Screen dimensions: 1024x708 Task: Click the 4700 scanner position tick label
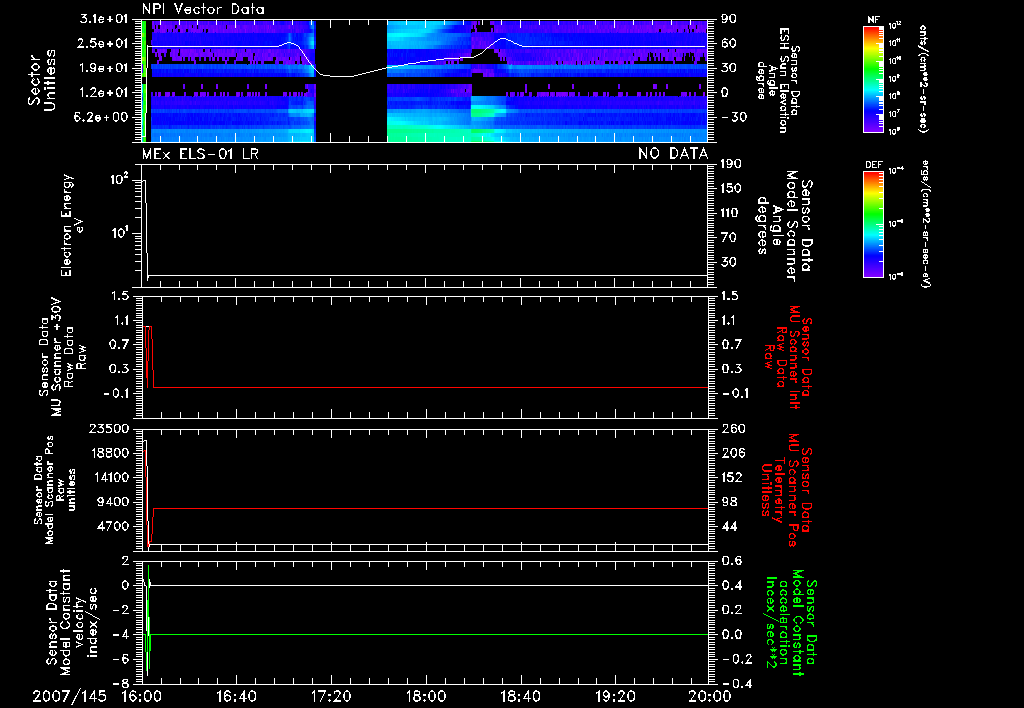[x=113, y=526]
